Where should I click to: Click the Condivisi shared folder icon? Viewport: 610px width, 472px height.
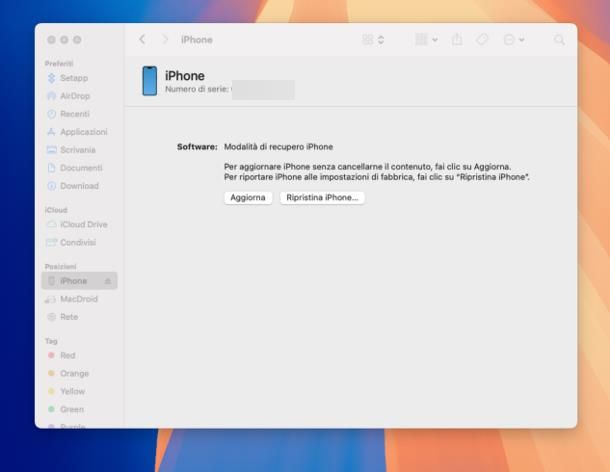[51, 242]
